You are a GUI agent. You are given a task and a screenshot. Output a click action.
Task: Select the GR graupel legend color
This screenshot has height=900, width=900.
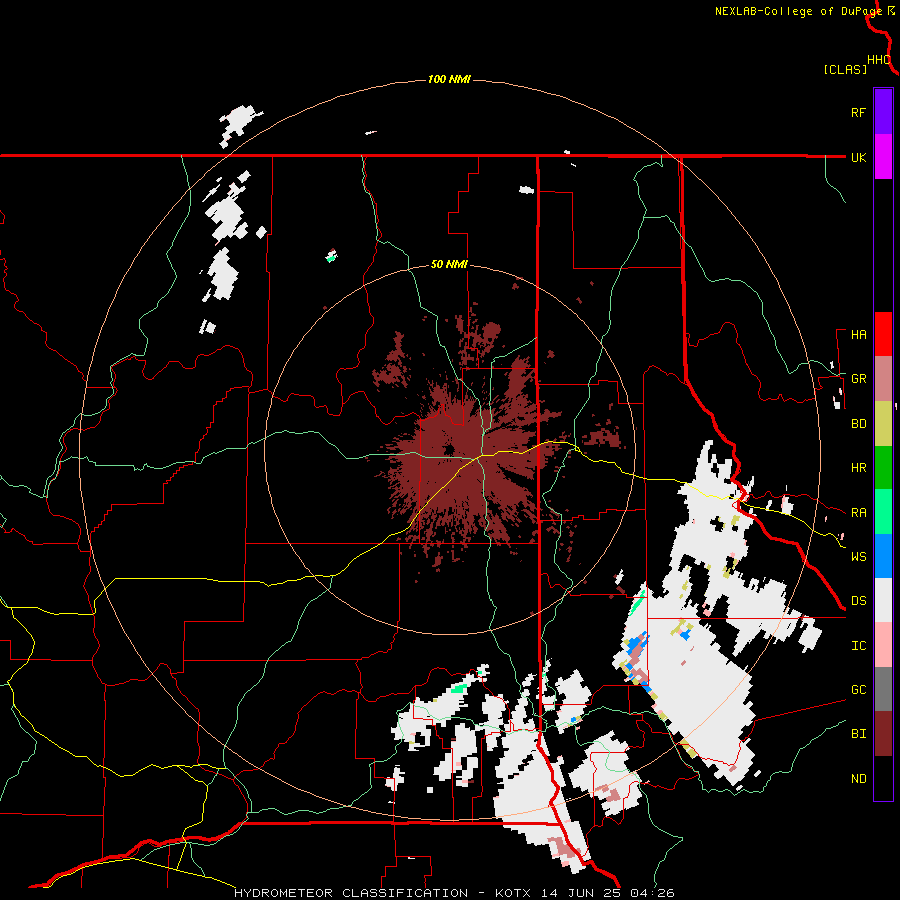point(883,379)
